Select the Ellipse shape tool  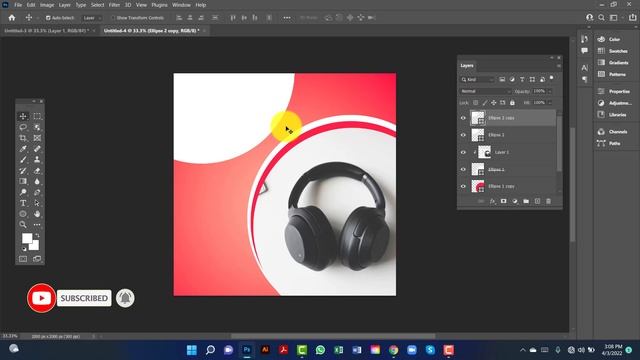pyautogui.click(x=23, y=214)
